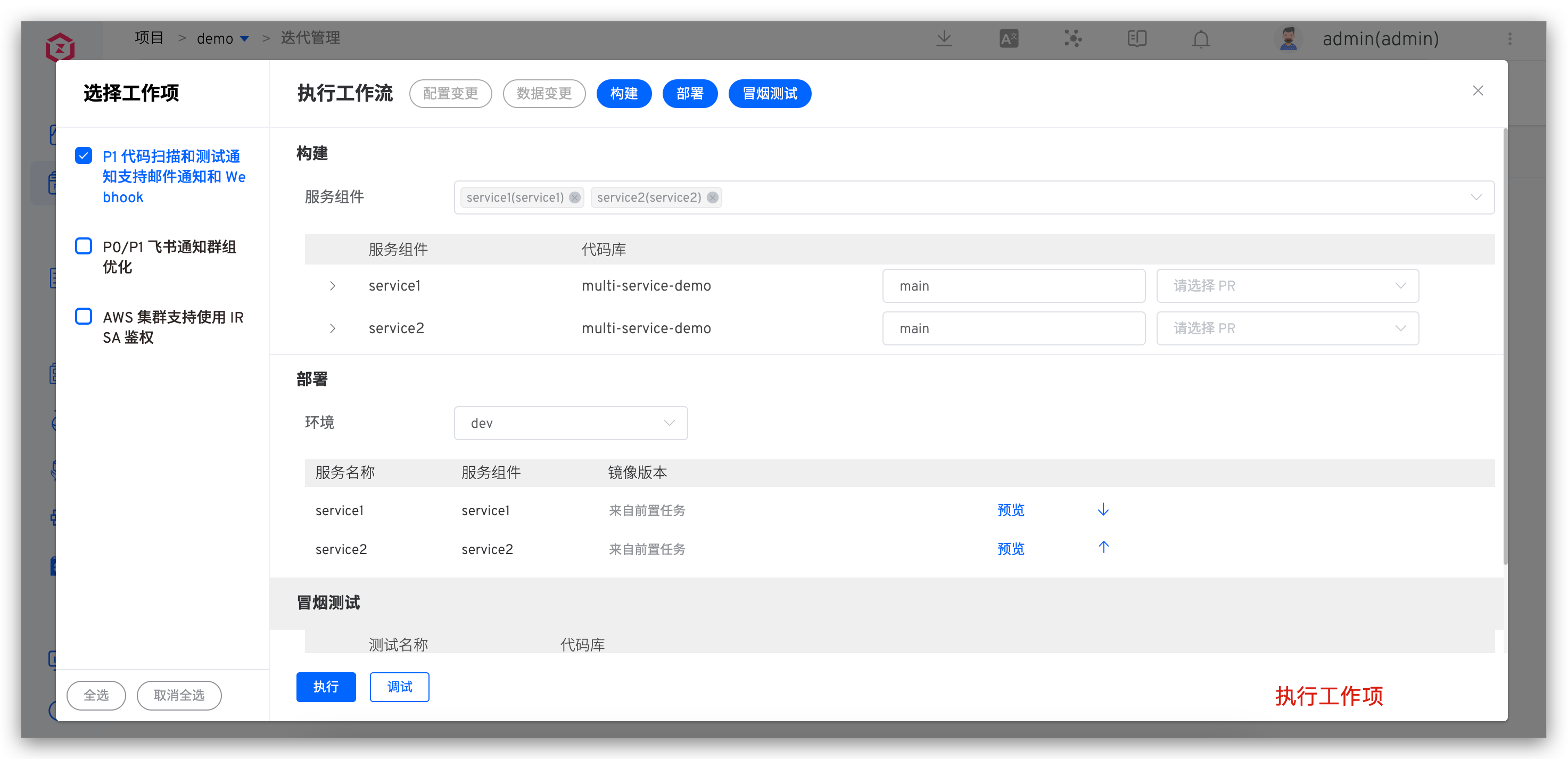Select the 配置变更 workflow tab
This screenshot has height=759, width=1568.
click(450, 94)
